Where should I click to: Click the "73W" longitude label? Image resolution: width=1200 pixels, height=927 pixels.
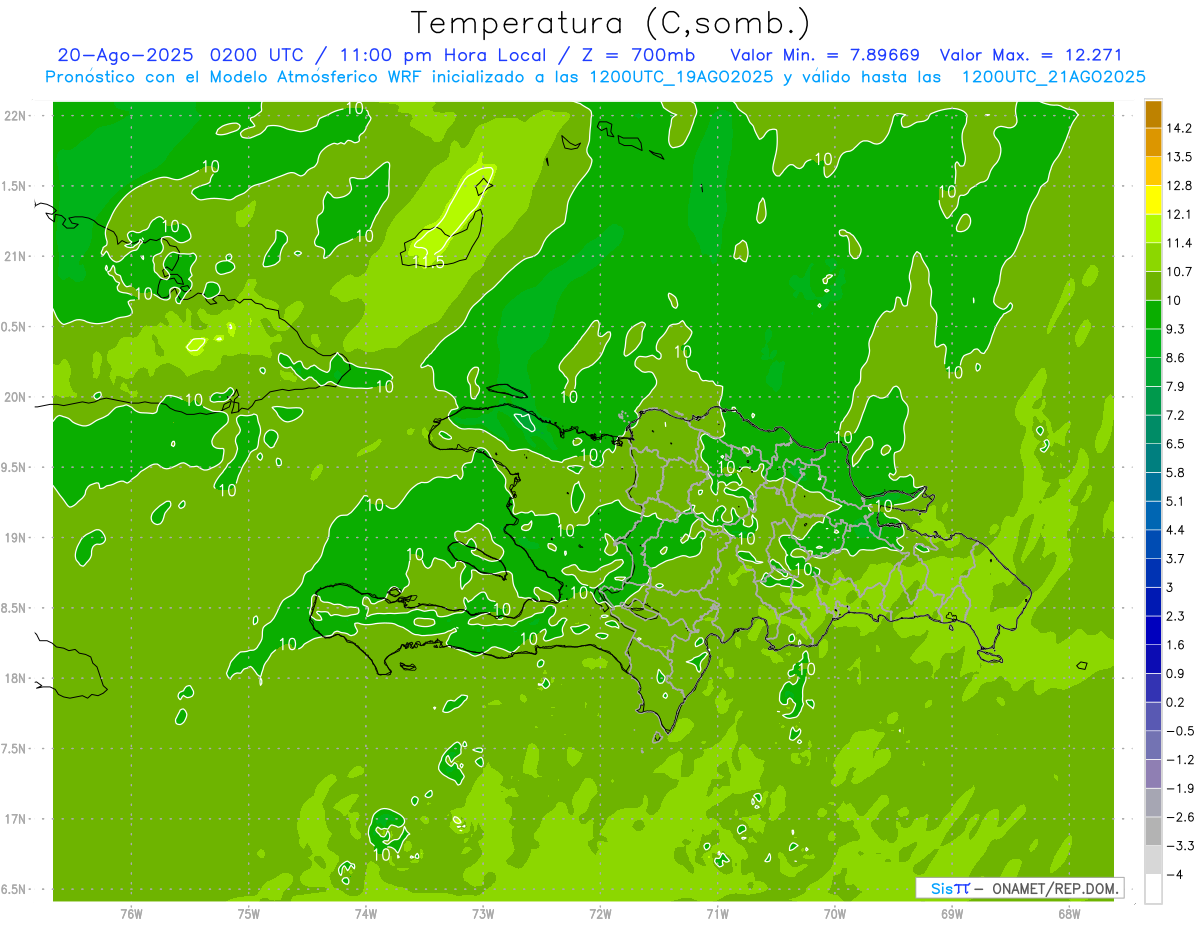(x=483, y=913)
